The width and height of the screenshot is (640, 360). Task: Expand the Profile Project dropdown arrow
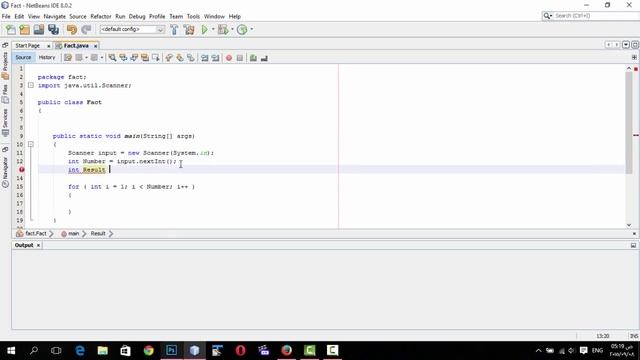[x=251, y=29]
